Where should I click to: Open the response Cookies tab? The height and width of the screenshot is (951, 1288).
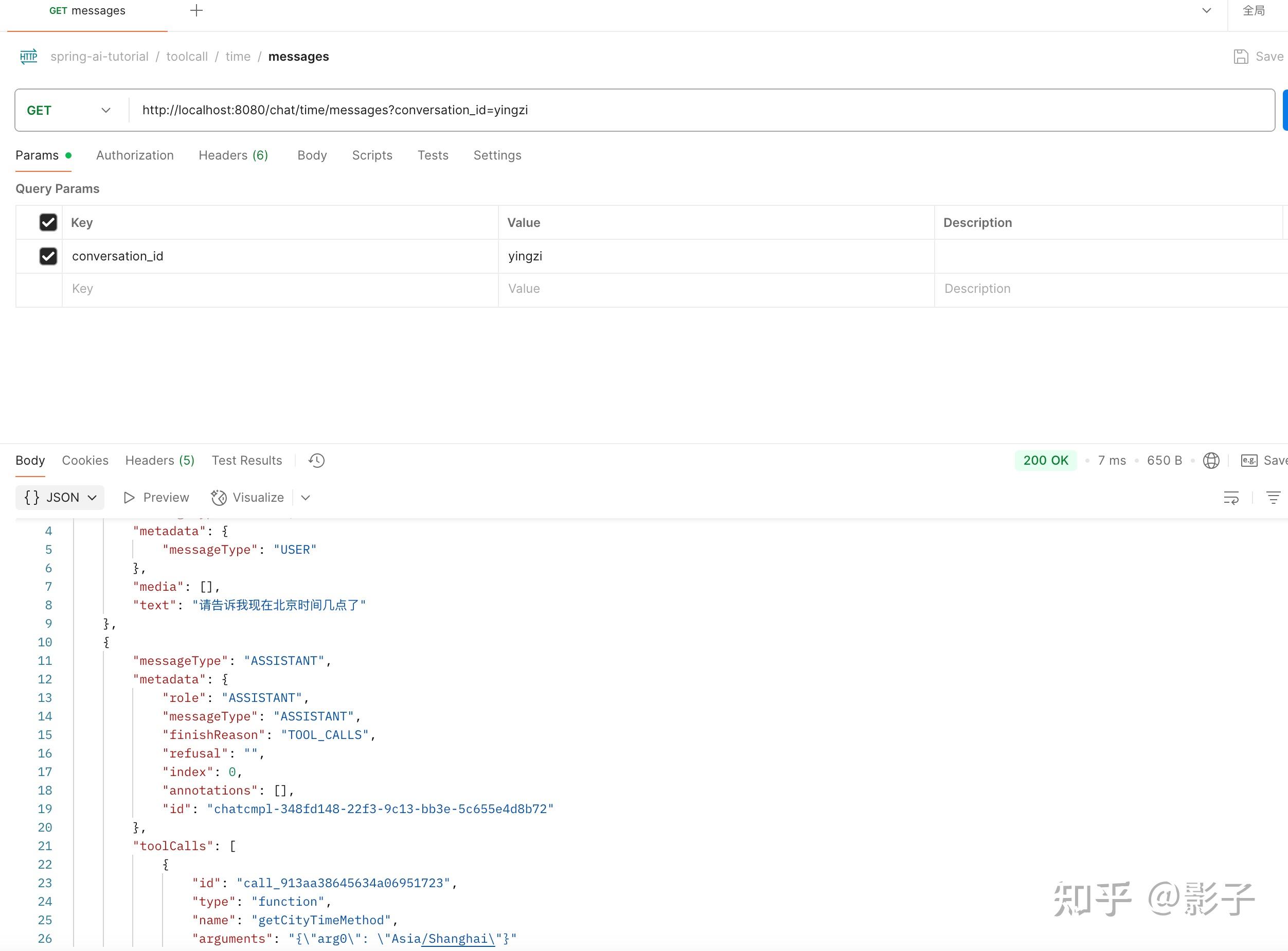click(85, 461)
